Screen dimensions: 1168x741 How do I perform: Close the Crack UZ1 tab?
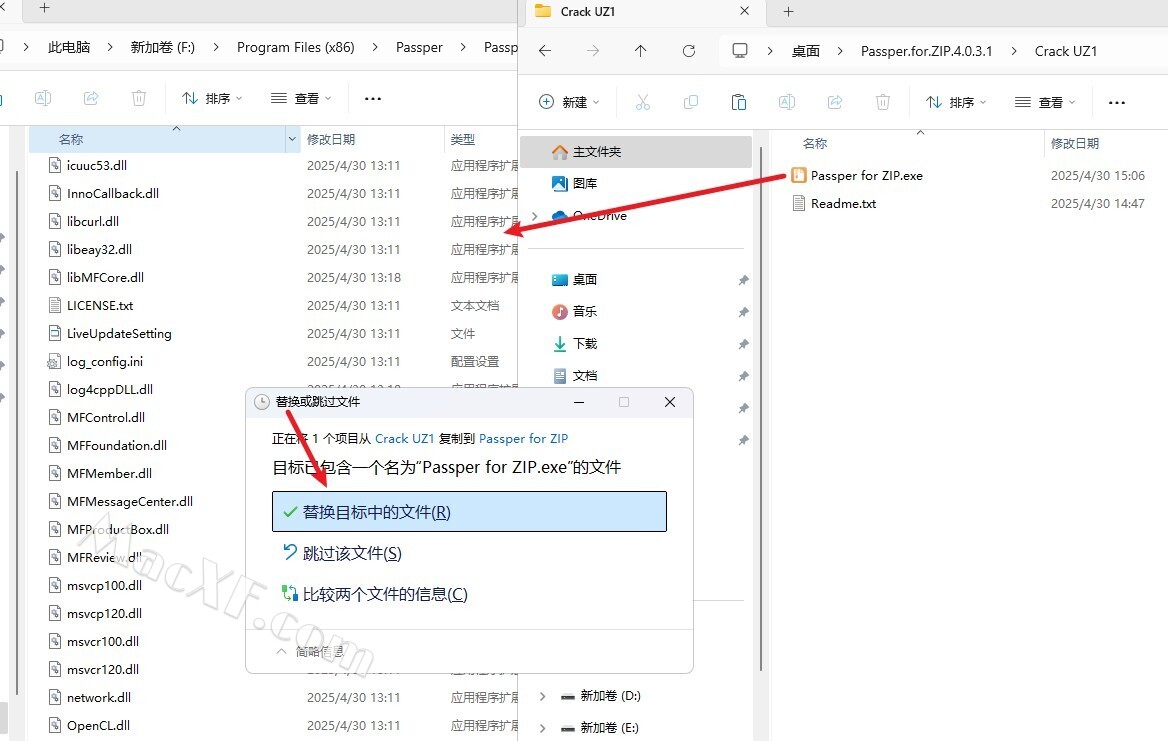[x=744, y=11]
